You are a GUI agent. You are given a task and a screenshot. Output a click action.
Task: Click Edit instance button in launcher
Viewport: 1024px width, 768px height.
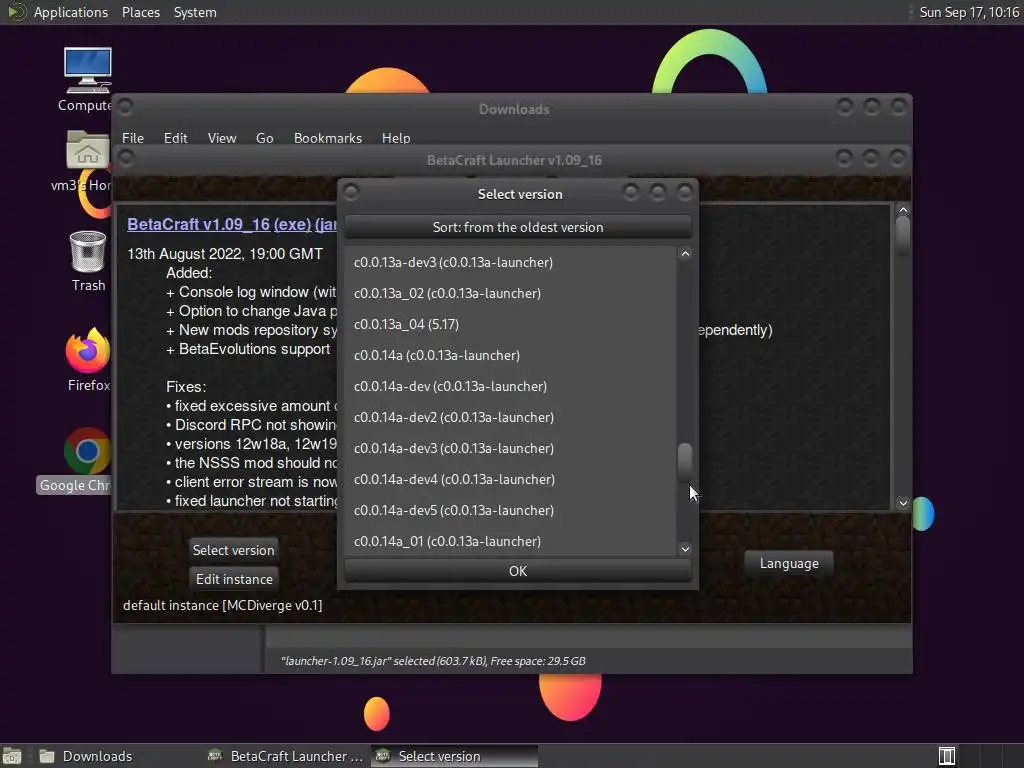[x=234, y=579]
